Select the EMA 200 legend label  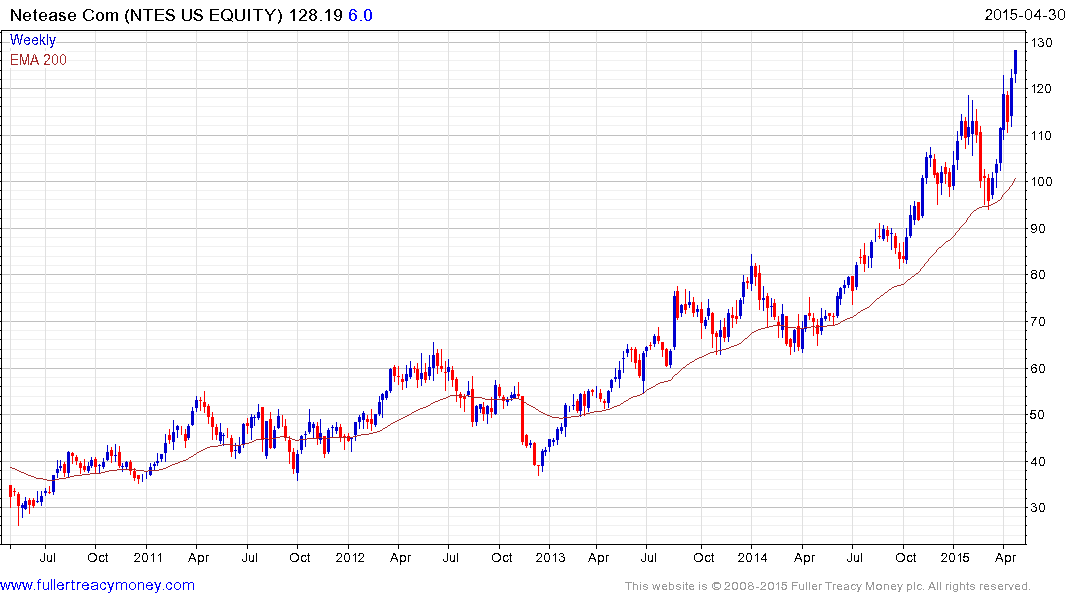[x=38, y=60]
